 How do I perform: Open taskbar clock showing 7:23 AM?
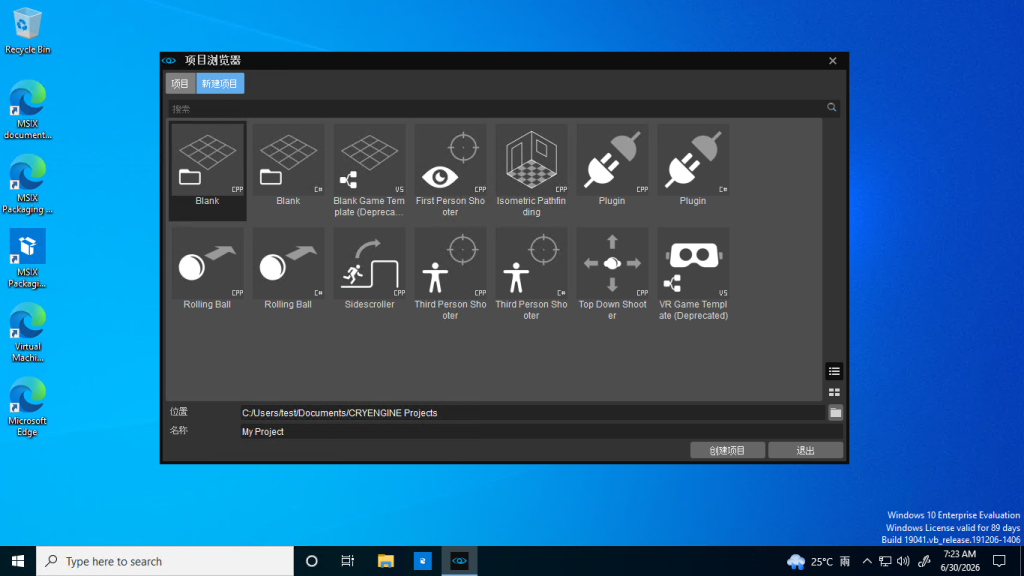960,561
